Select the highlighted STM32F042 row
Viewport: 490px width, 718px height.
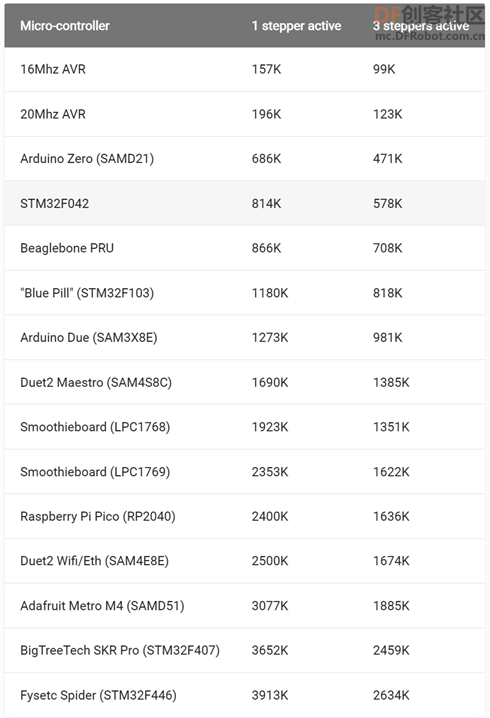pos(245,203)
